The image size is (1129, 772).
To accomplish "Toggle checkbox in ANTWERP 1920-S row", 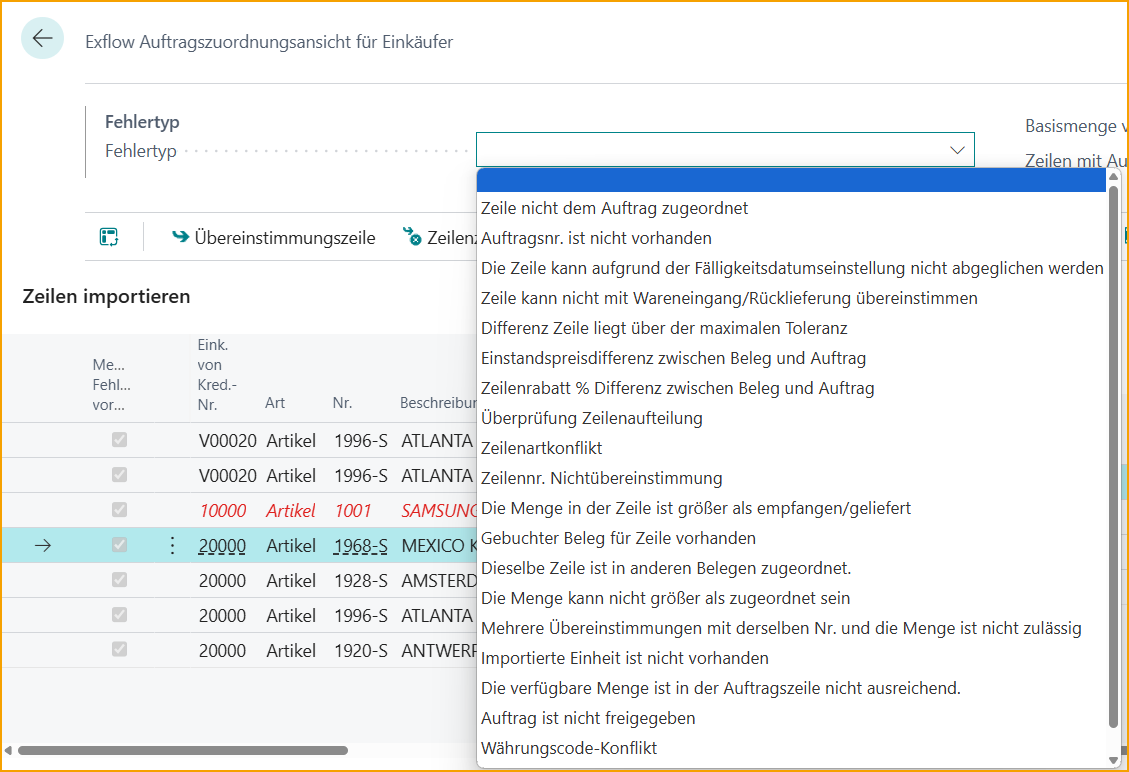I will click(x=119, y=650).
